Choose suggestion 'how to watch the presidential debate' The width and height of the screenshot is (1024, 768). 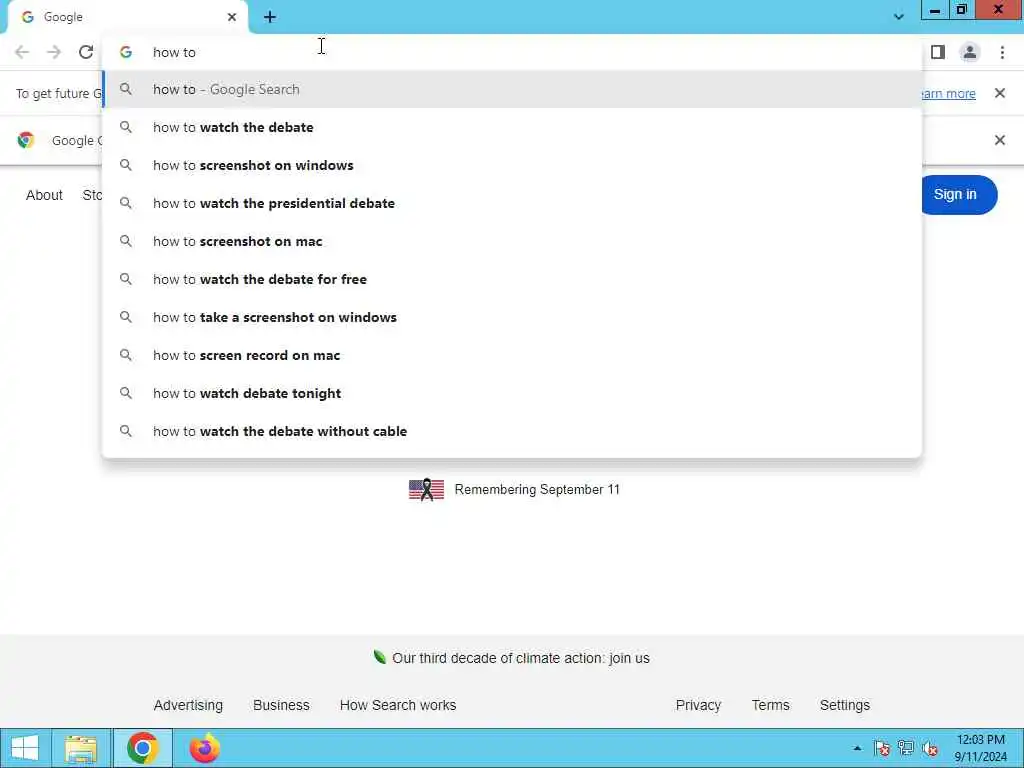(x=512, y=203)
